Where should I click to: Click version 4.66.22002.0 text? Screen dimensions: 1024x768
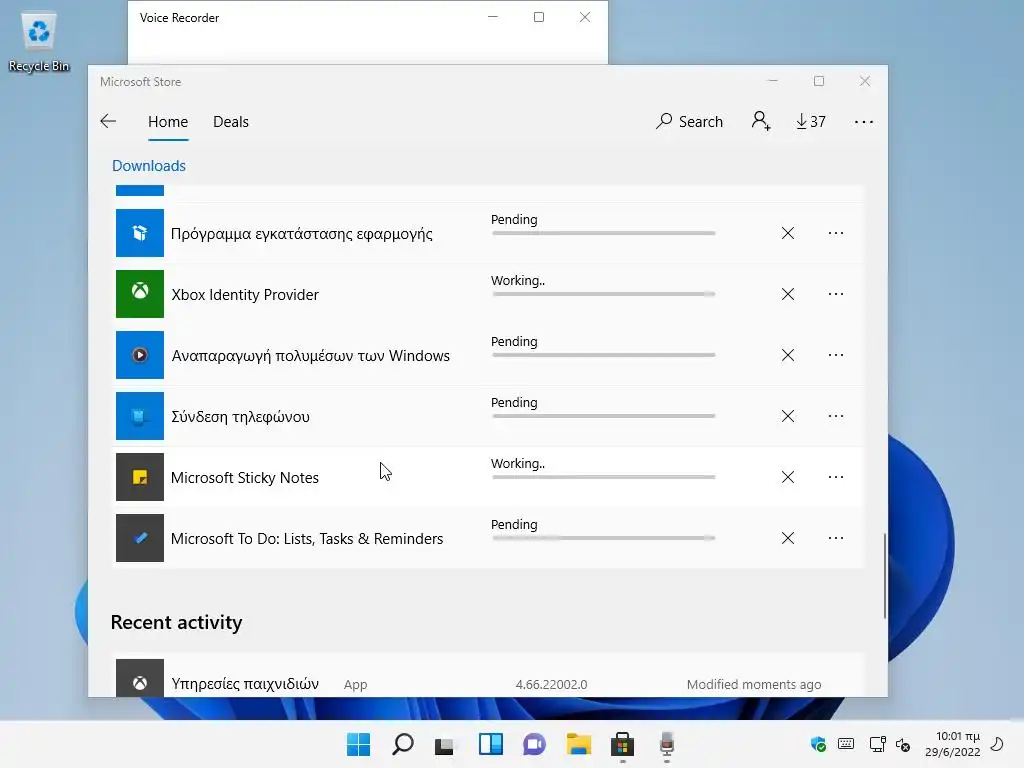(551, 684)
